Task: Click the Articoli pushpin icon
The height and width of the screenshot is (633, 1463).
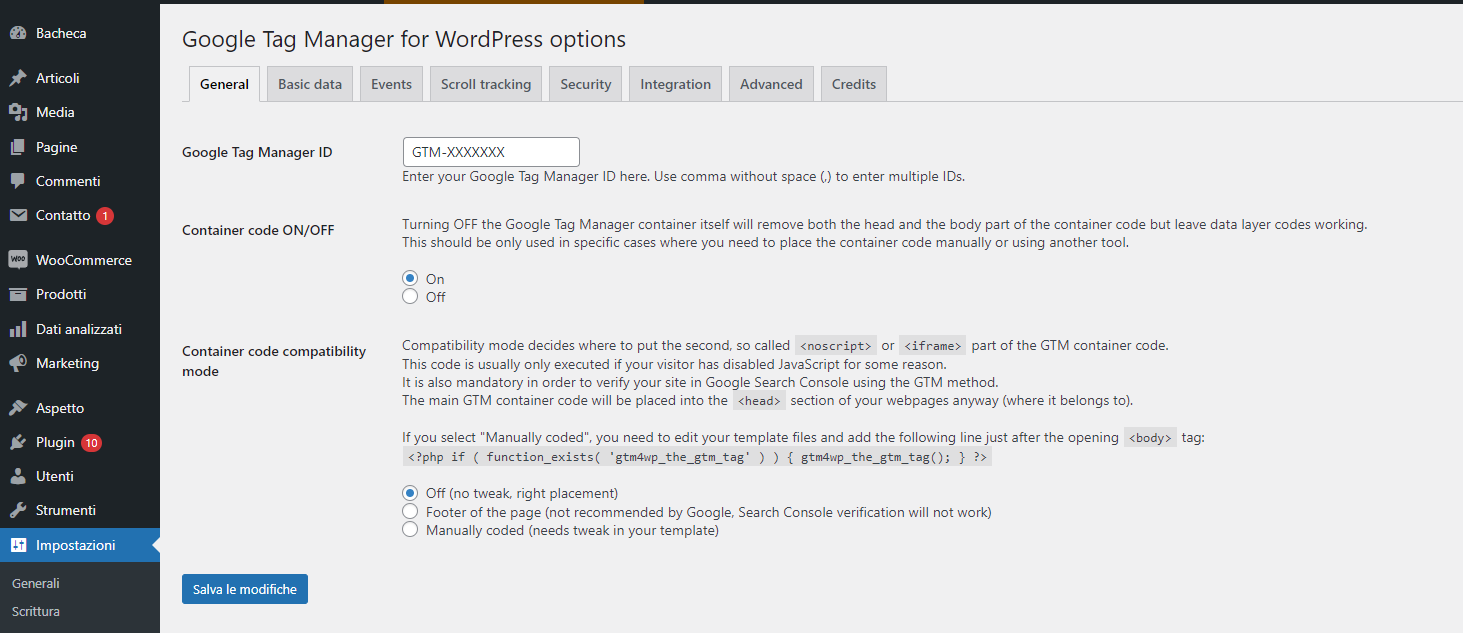Action: 18,78
